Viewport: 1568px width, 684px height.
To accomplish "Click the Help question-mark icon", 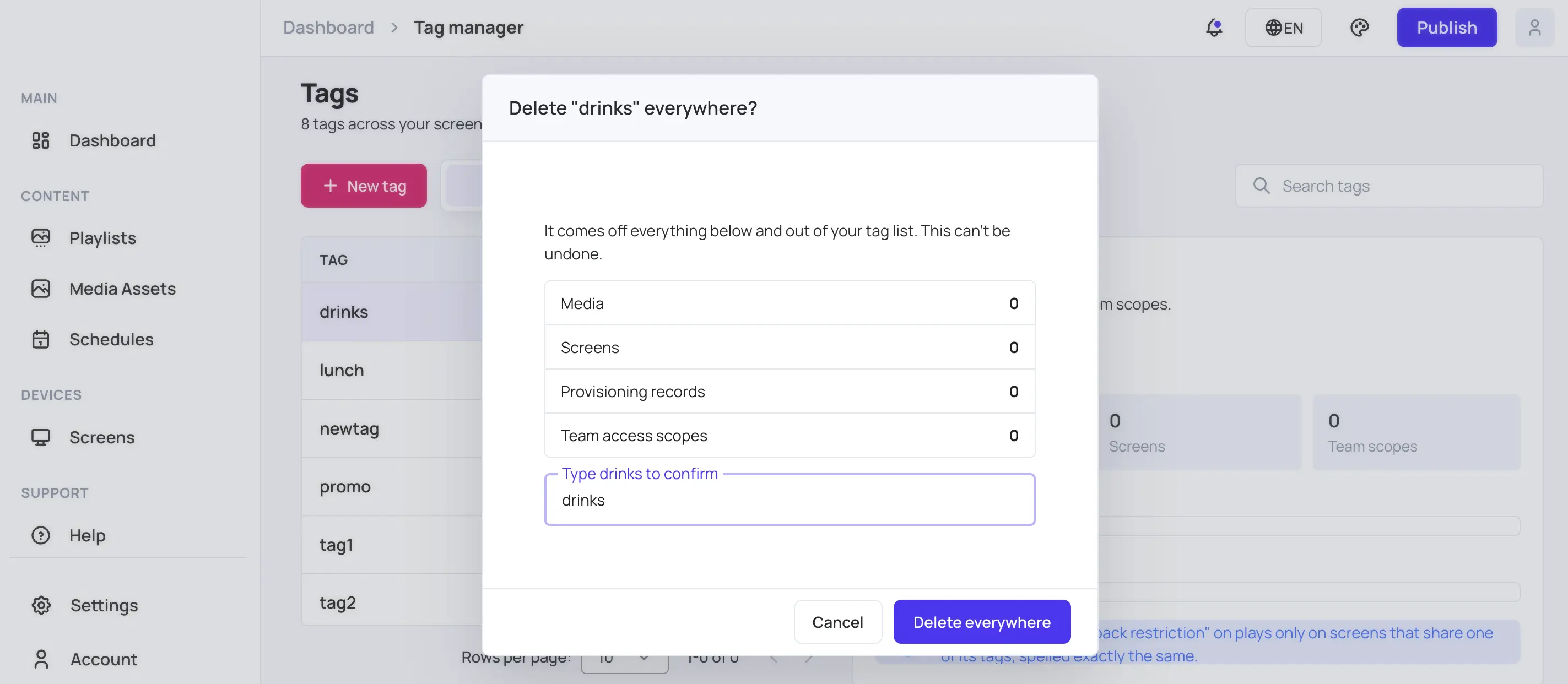I will tap(41, 535).
